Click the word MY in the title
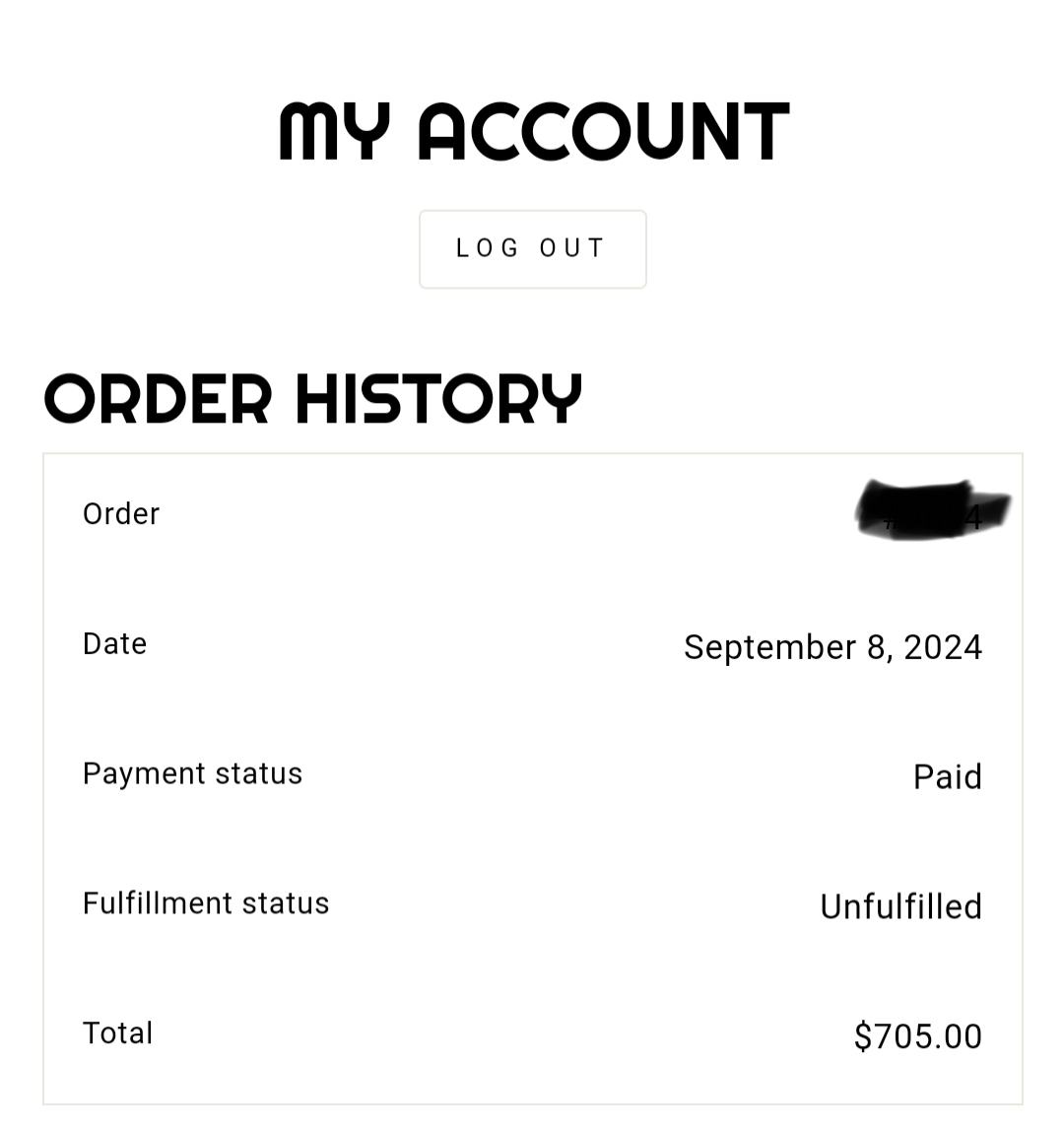1064x1131 pixels. tap(335, 131)
